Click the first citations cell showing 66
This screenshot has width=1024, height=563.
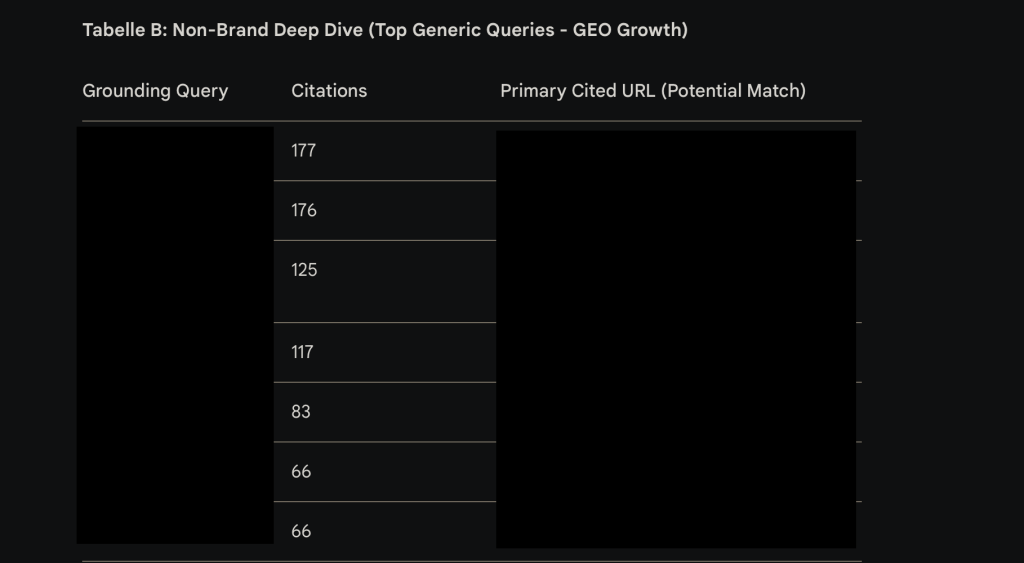301,472
